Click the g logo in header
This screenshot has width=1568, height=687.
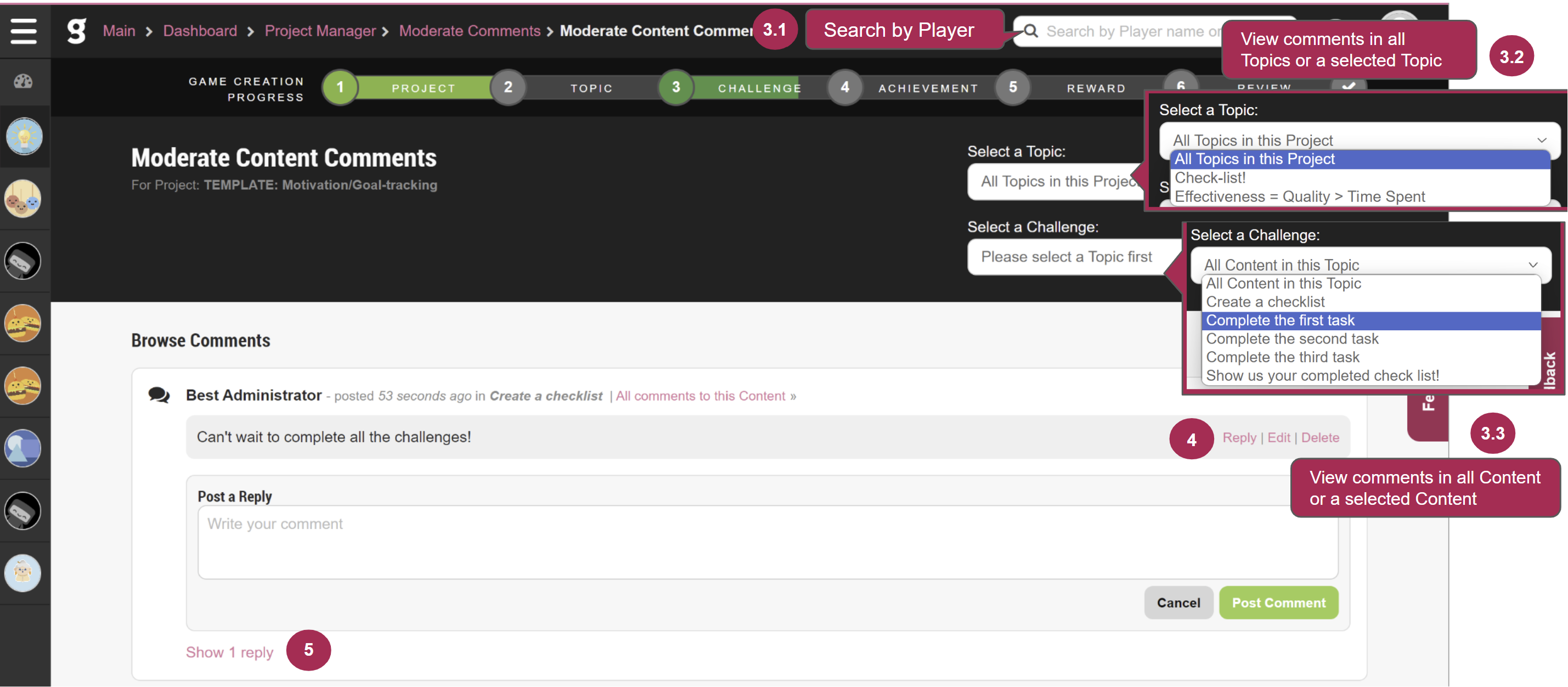click(77, 31)
